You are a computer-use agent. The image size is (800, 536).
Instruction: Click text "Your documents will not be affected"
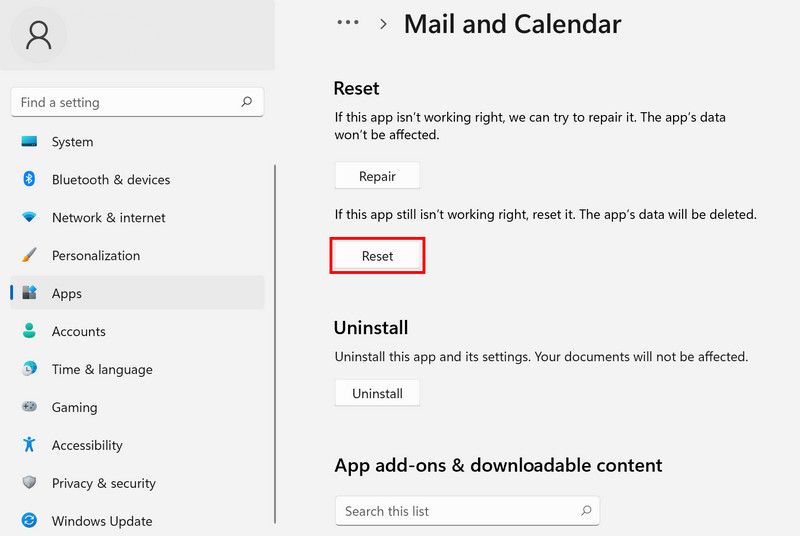tap(641, 356)
